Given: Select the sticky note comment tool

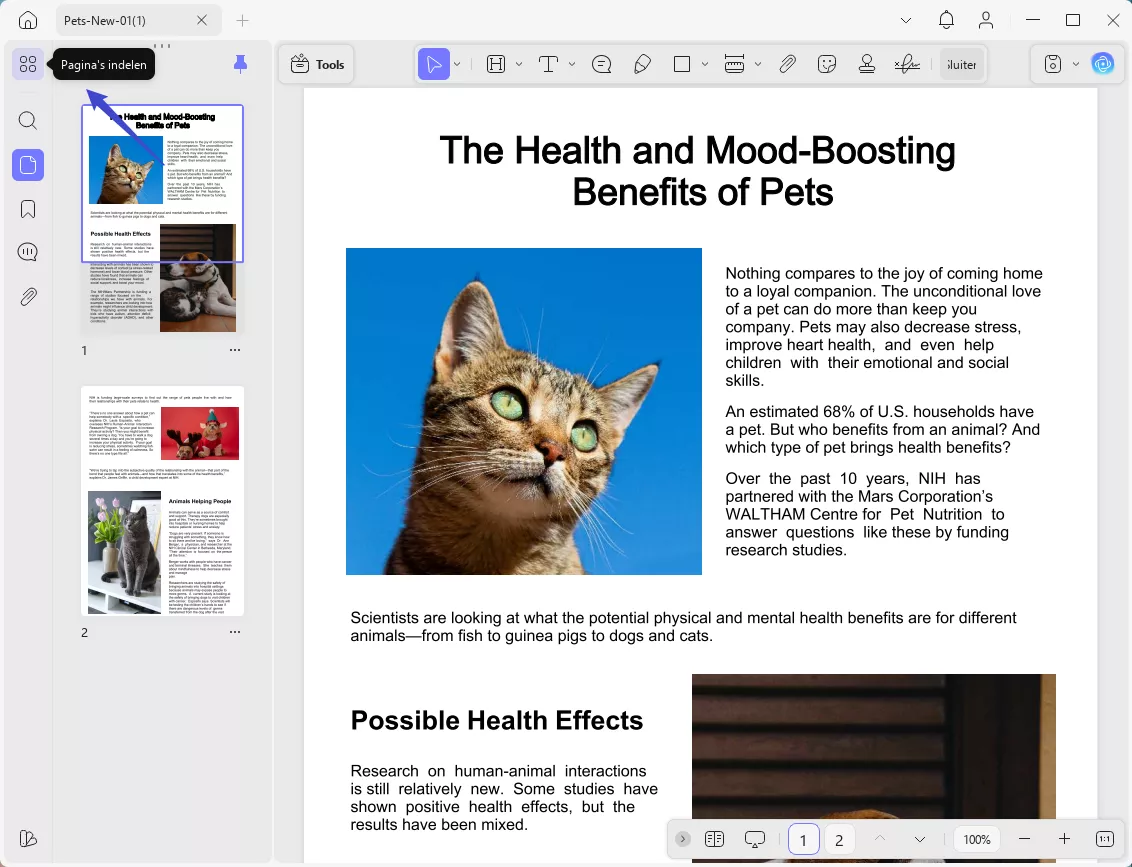Looking at the screenshot, I should (601, 65).
